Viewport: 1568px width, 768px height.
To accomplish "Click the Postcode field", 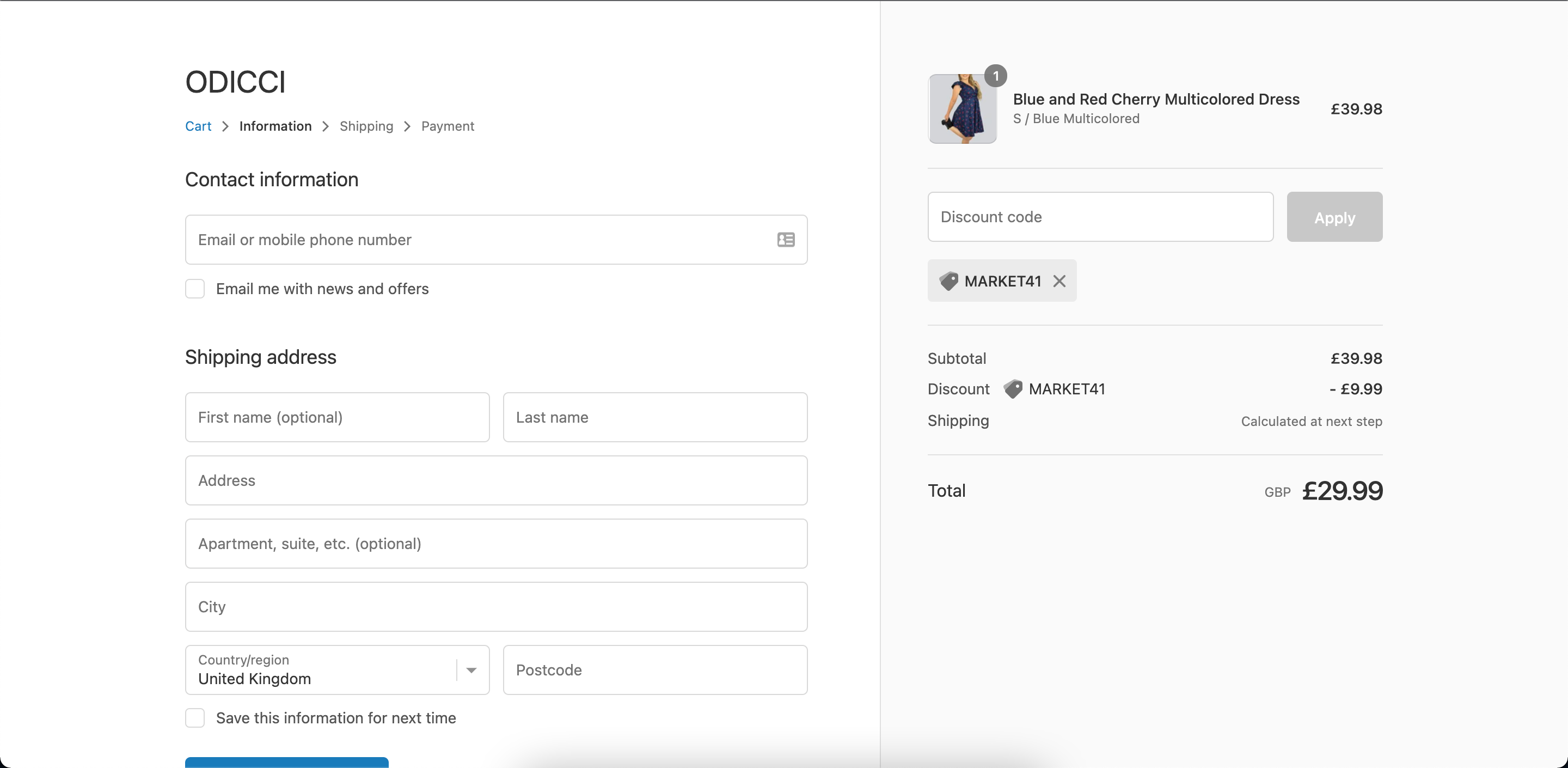I will [654, 670].
